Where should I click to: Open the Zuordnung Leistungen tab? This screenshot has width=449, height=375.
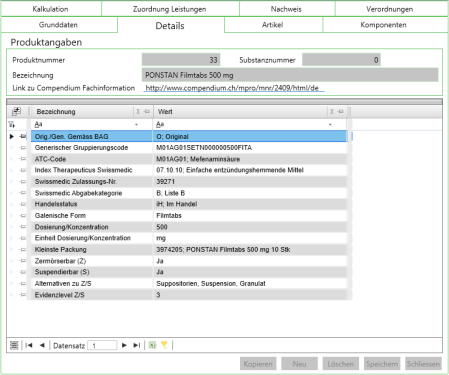coord(170,9)
